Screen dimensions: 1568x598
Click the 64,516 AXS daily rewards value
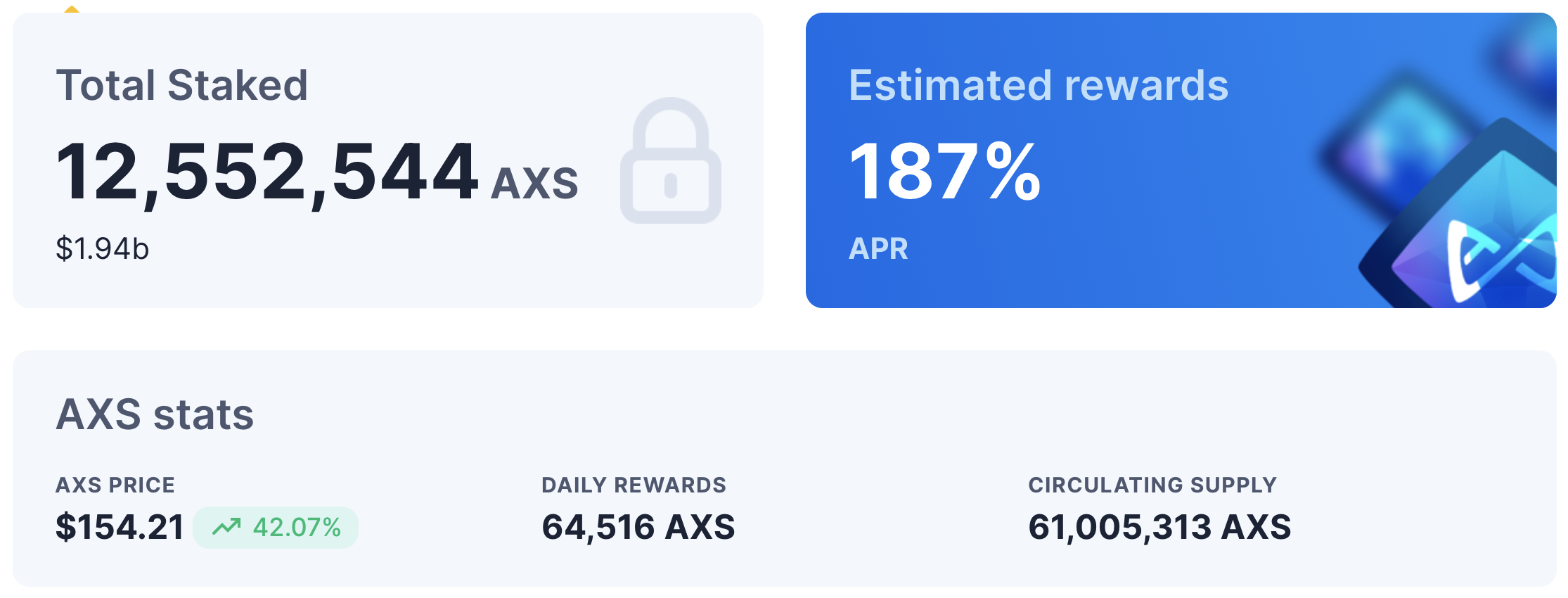(638, 527)
